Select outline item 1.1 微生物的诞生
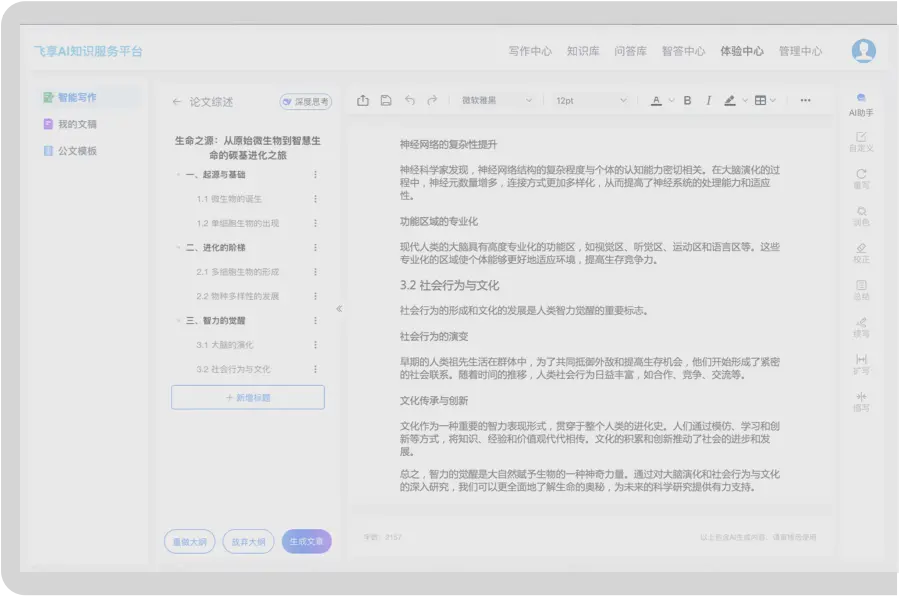Screen dimensions: 900x596 229,199
